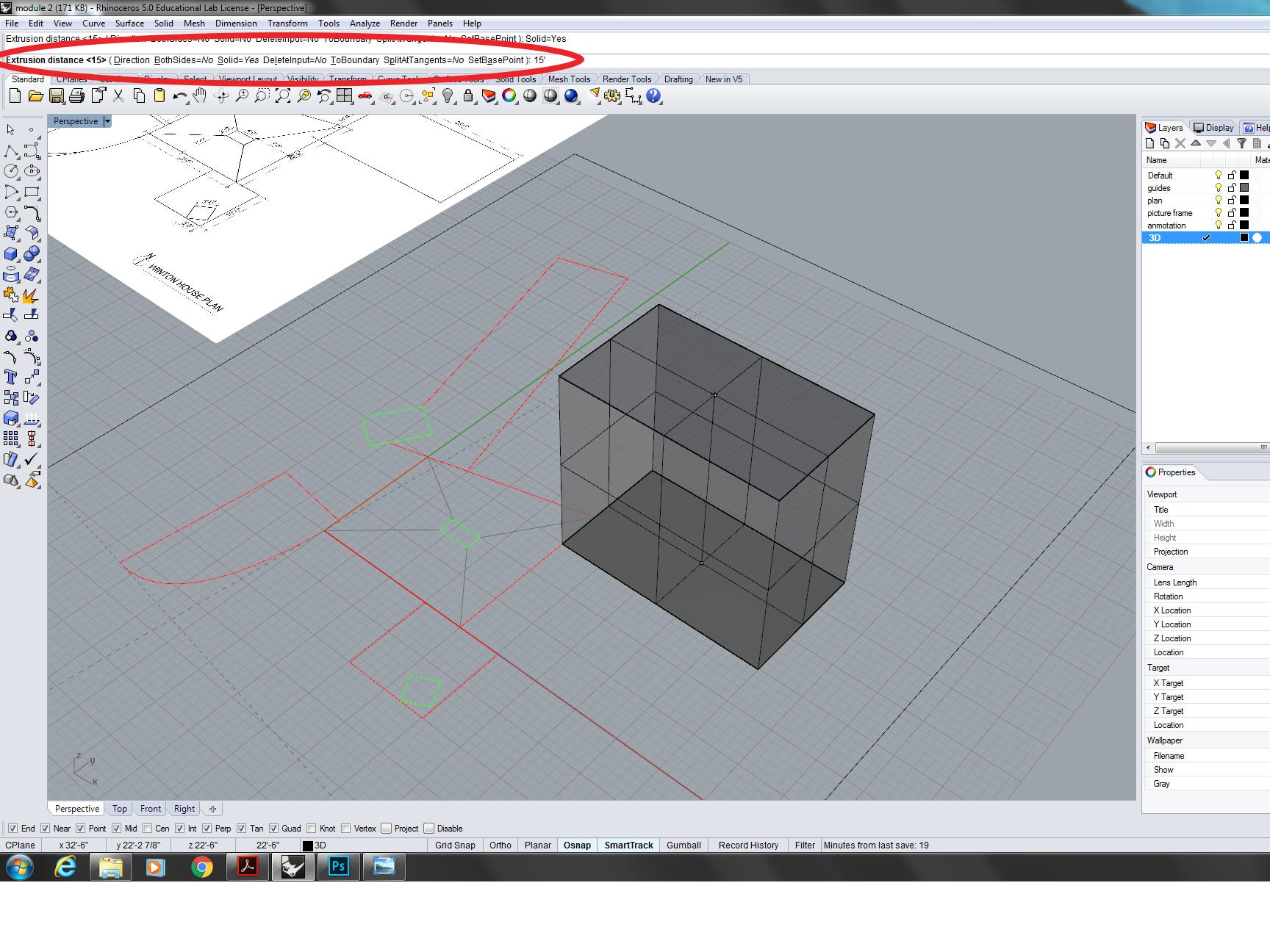The height and width of the screenshot is (952, 1270).
Task: Switch to the Top viewport tab
Action: (x=119, y=808)
